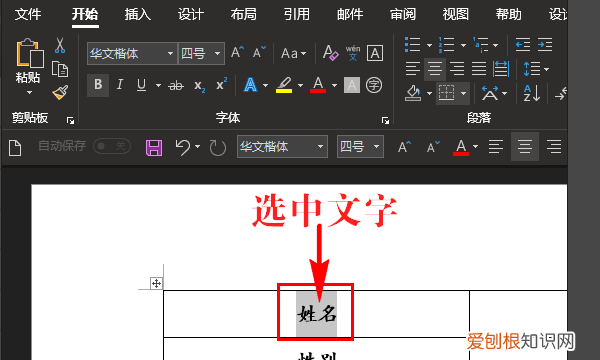Apply numbered list
Viewport: 600px width, 360px height.
446,45
